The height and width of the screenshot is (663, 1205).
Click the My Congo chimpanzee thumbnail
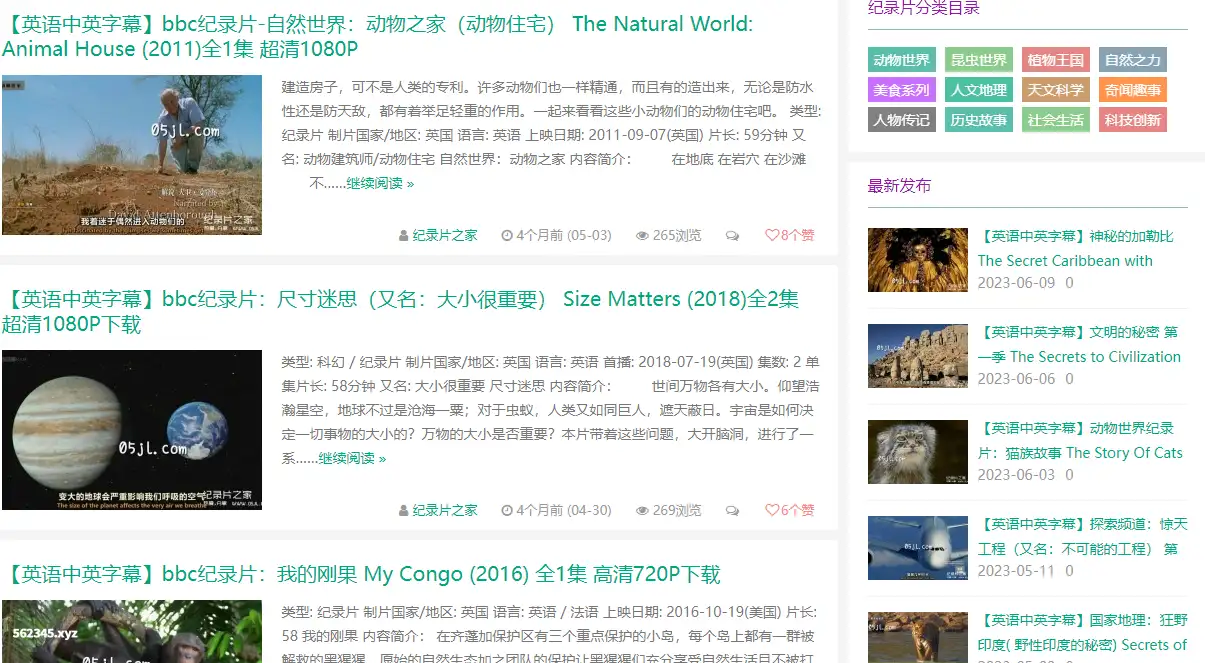pyautogui.click(x=132, y=631)
